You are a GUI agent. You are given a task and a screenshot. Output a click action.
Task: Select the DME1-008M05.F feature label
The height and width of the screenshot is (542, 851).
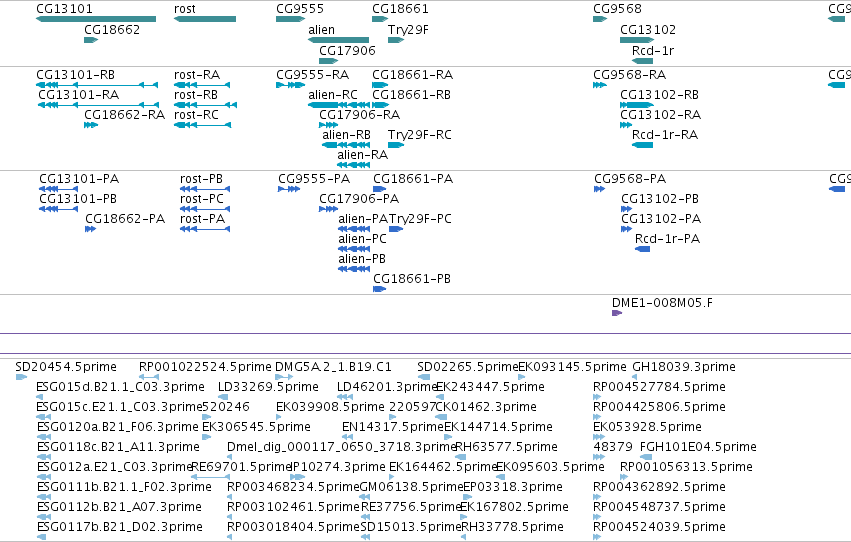[662, 303]
